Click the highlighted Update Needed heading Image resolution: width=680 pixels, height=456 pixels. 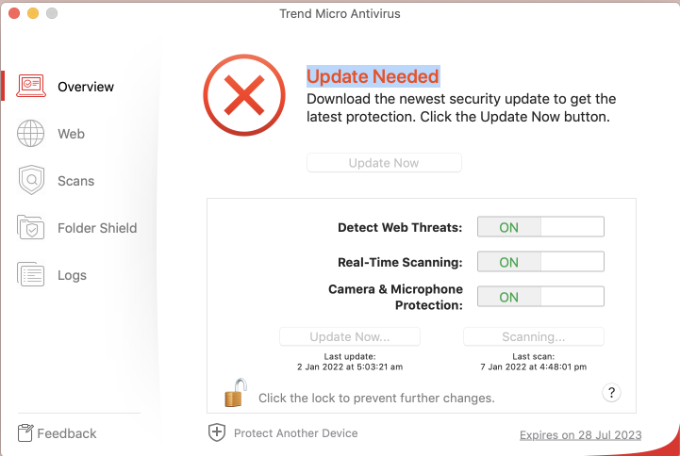[x=373, y=76]
